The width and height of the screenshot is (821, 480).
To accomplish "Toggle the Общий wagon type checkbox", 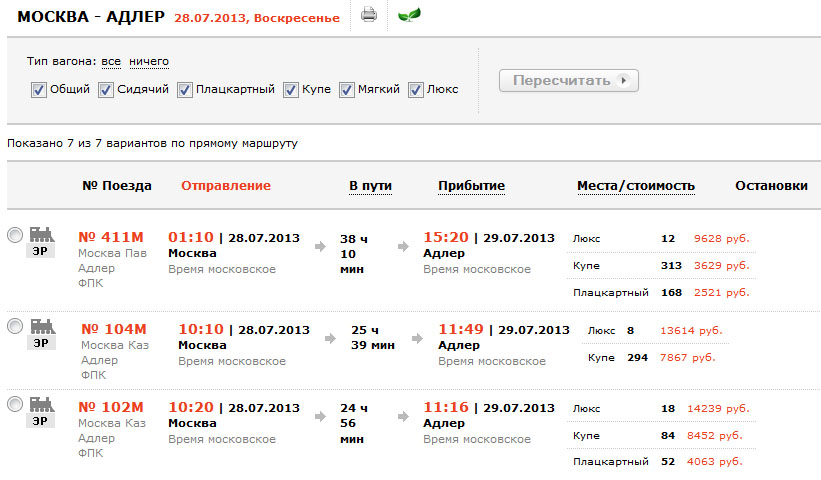I will pos(39,89).
